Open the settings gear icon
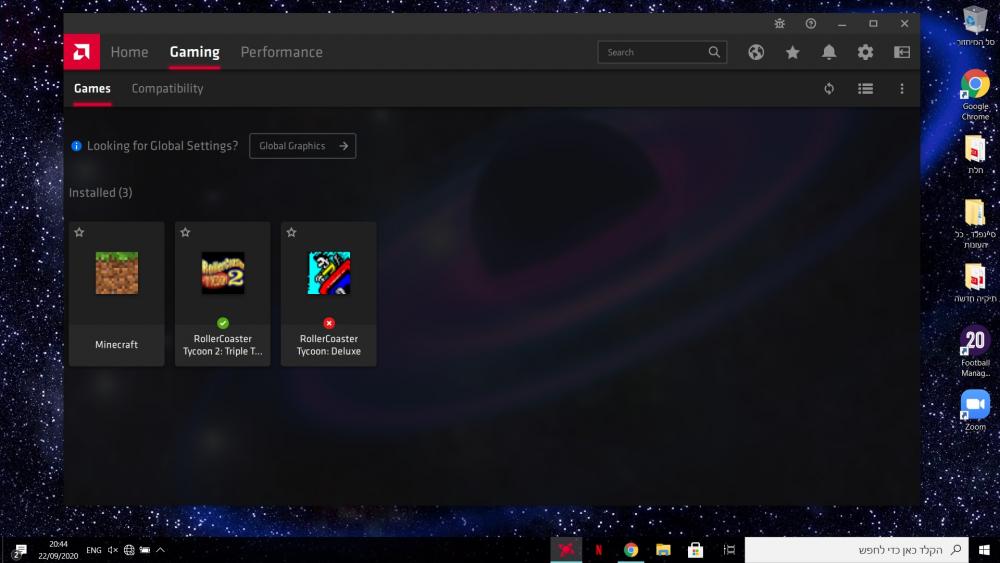The width and height of the screenshot is (1000, 563). coord(865,52)
